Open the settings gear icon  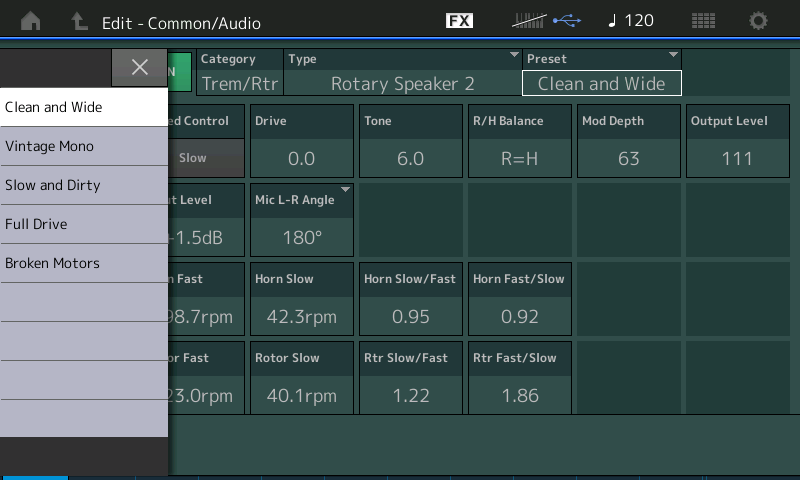[x=759, y=21]
